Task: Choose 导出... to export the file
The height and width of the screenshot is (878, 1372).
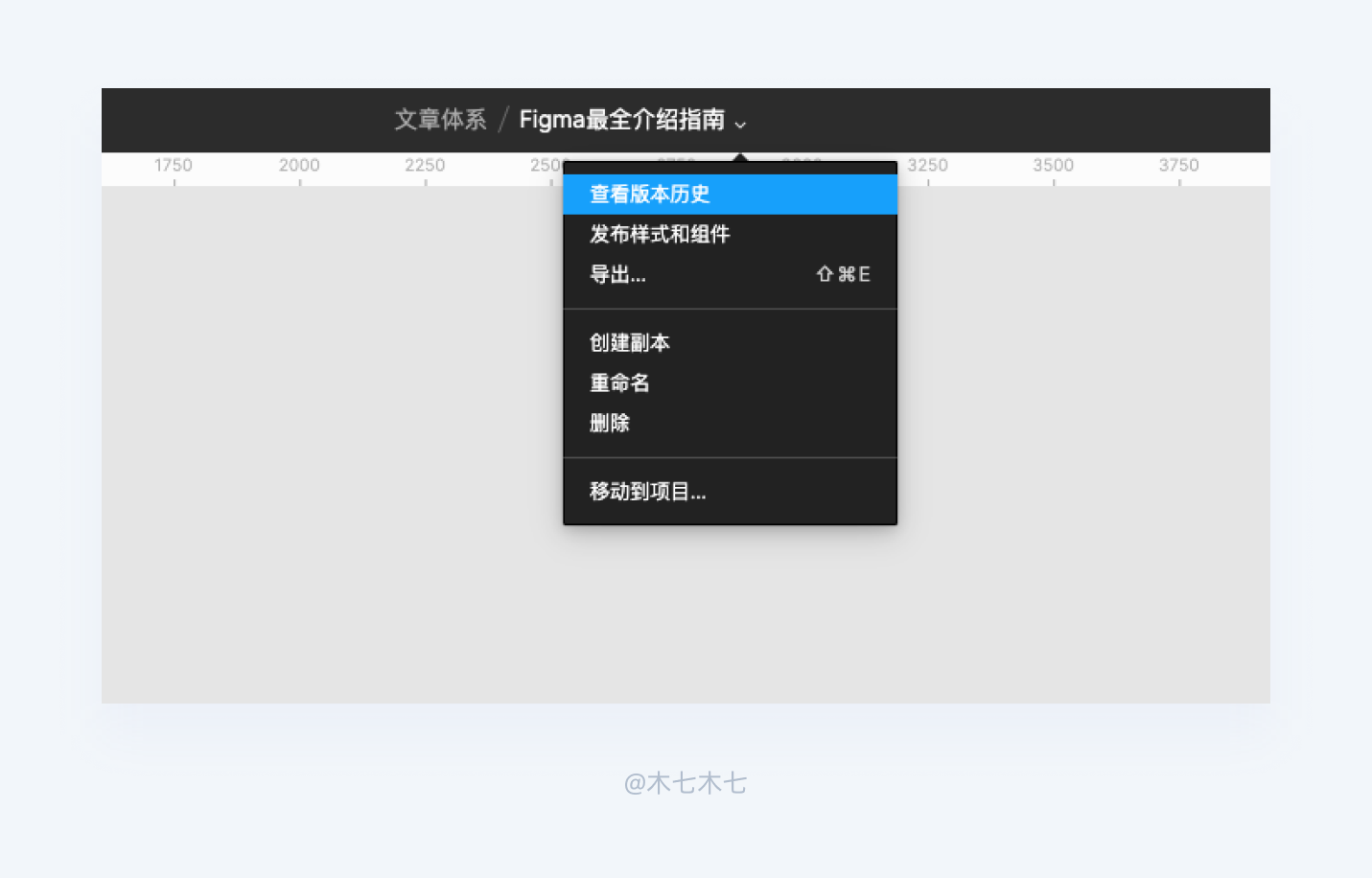Action: pos(616,273)
